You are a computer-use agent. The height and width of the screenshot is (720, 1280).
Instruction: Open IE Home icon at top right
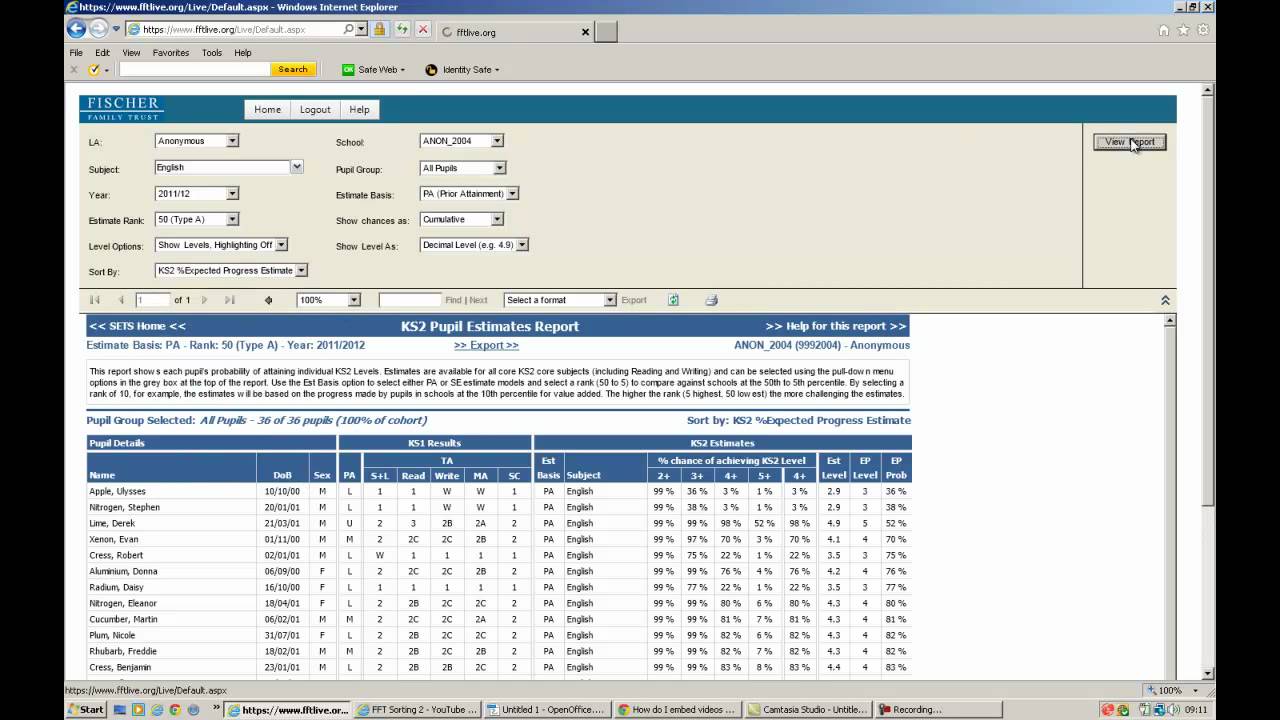pos(1163,30)
